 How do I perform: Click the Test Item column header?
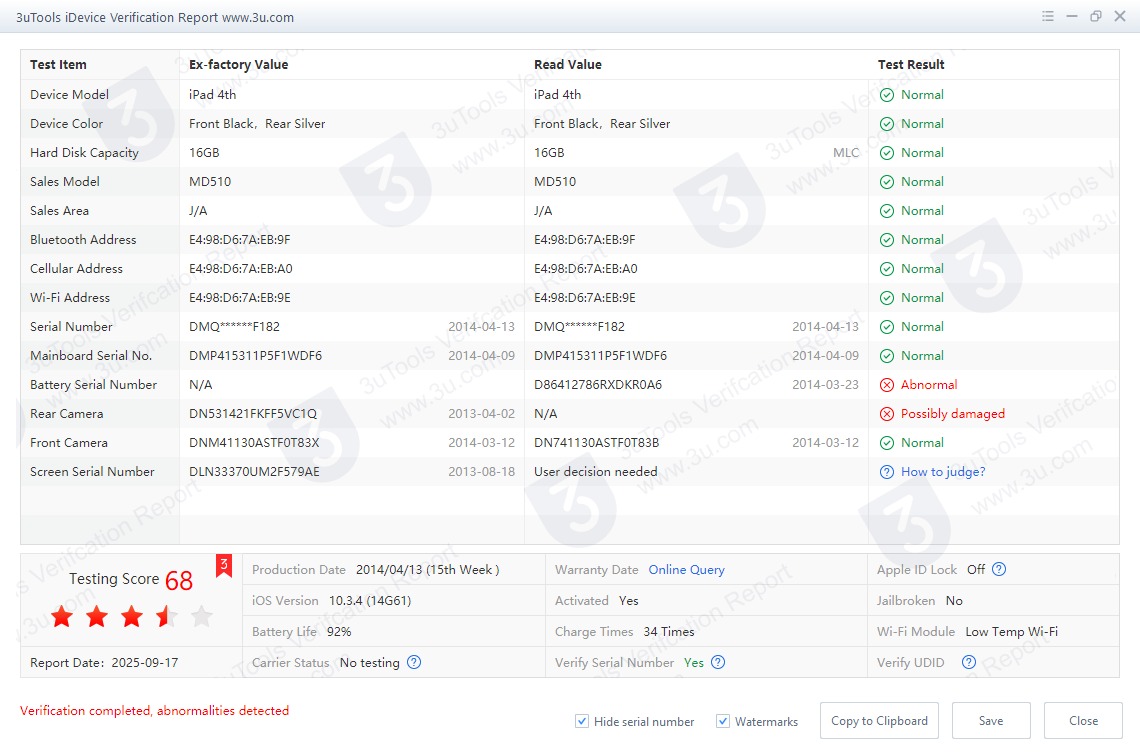click(58, 65)
